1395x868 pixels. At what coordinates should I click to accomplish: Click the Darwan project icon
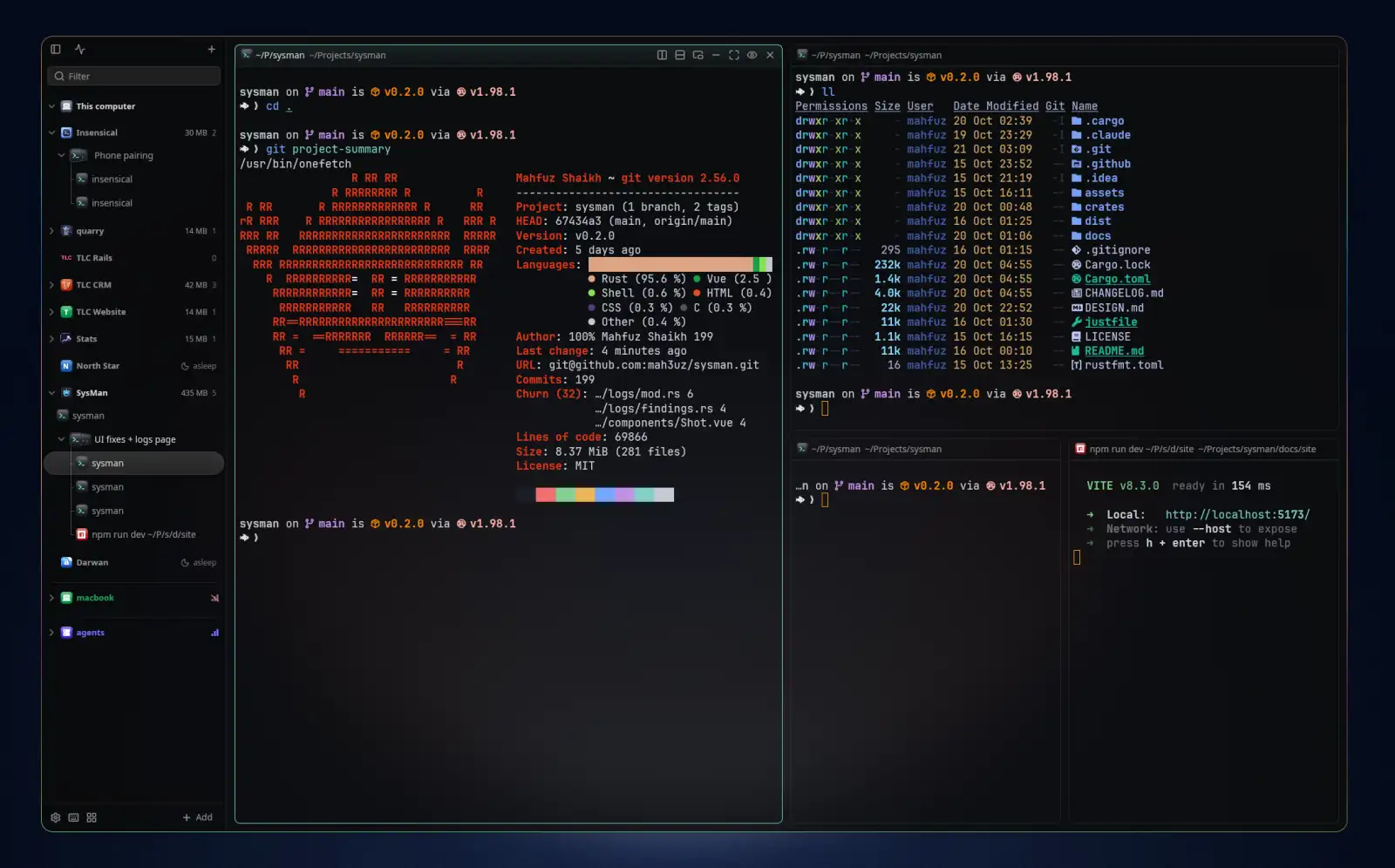coord(66,562)
